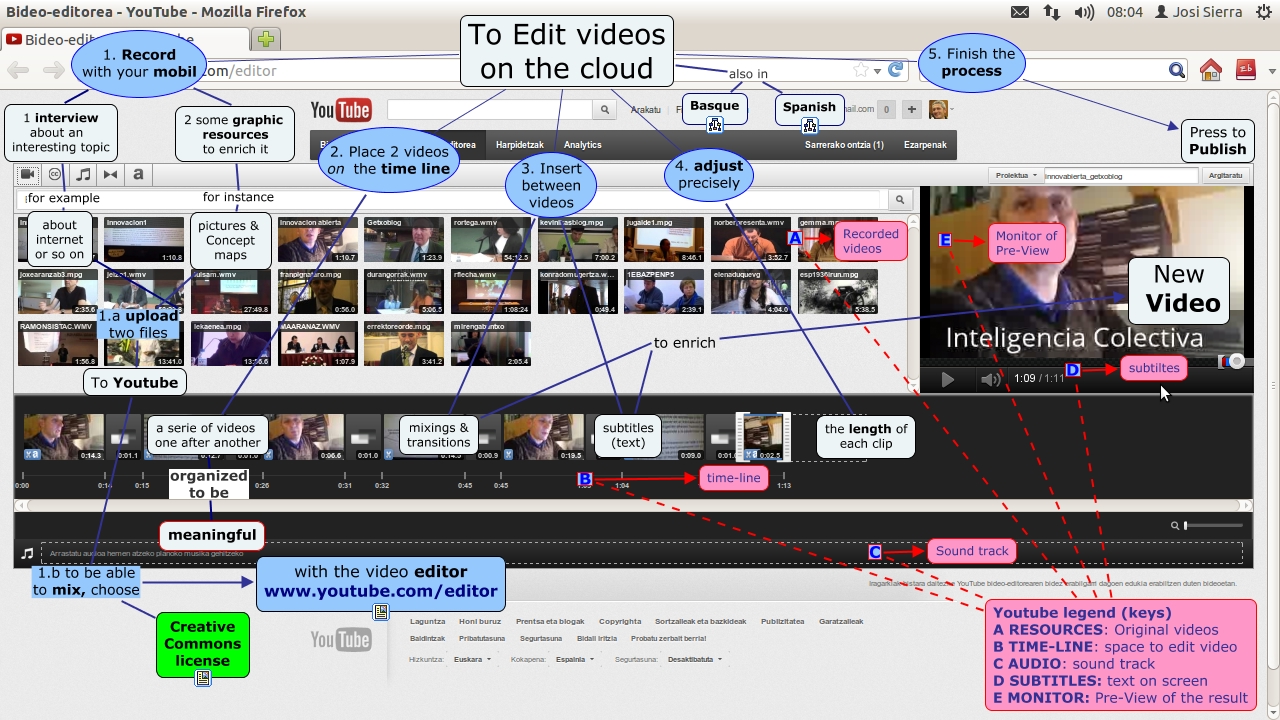Screen dimensions: 1280x720
Task: Open the Segurtasuna footer link
Action: [541, 638]
